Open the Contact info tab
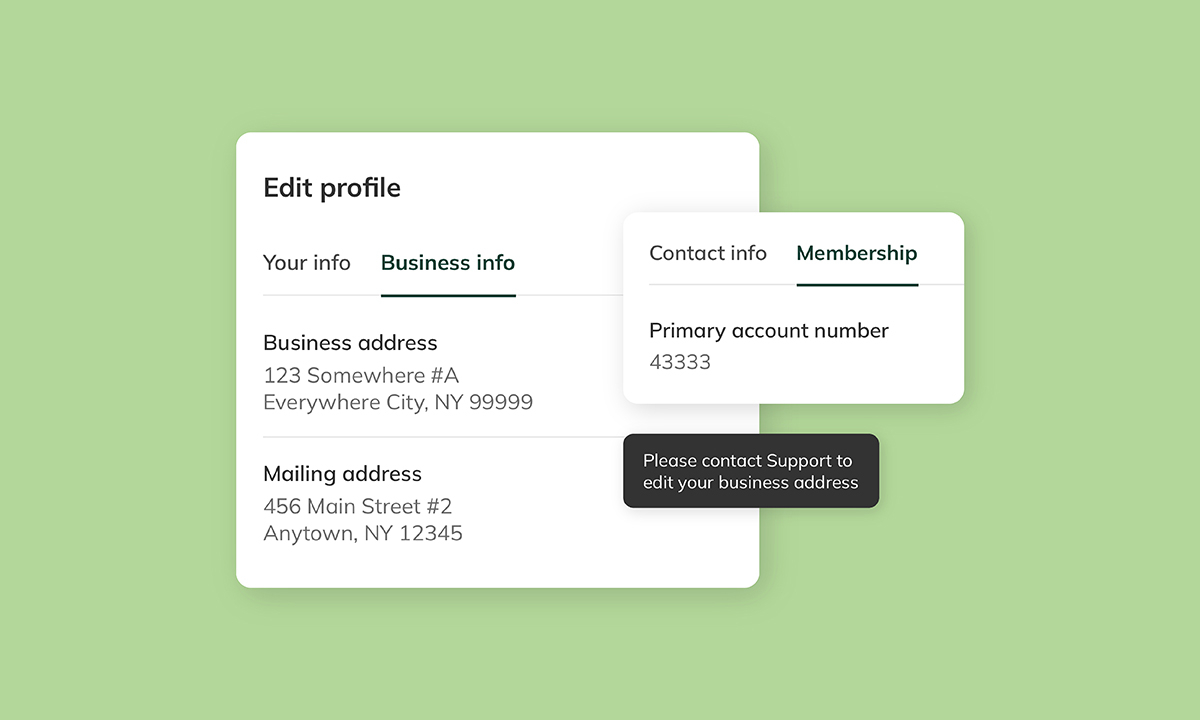Image resolution: width=1200 pixels, height=720 pixels. [x=708, y=253]
